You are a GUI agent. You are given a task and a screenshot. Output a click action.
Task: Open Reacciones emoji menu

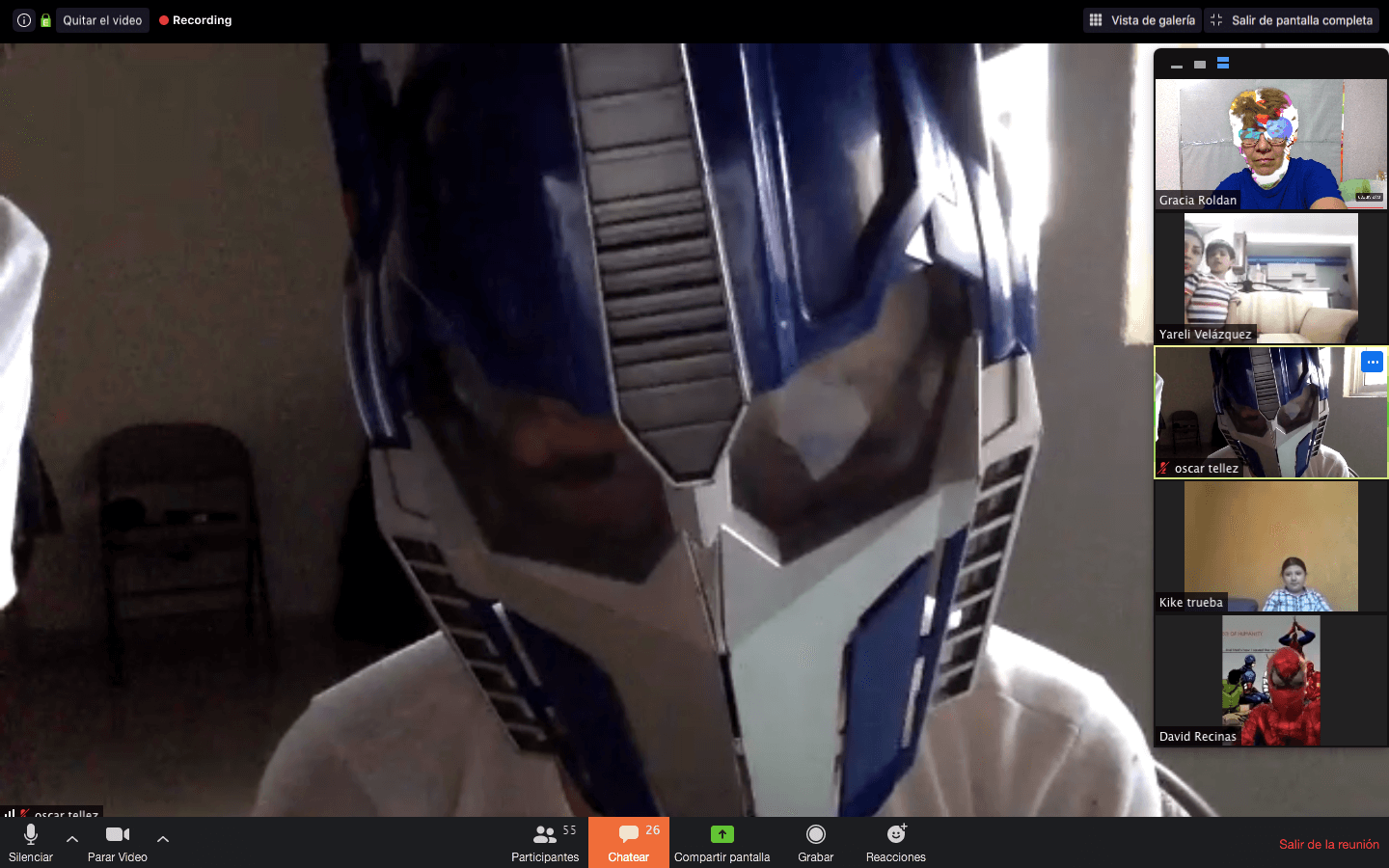[x=896, y=843]
